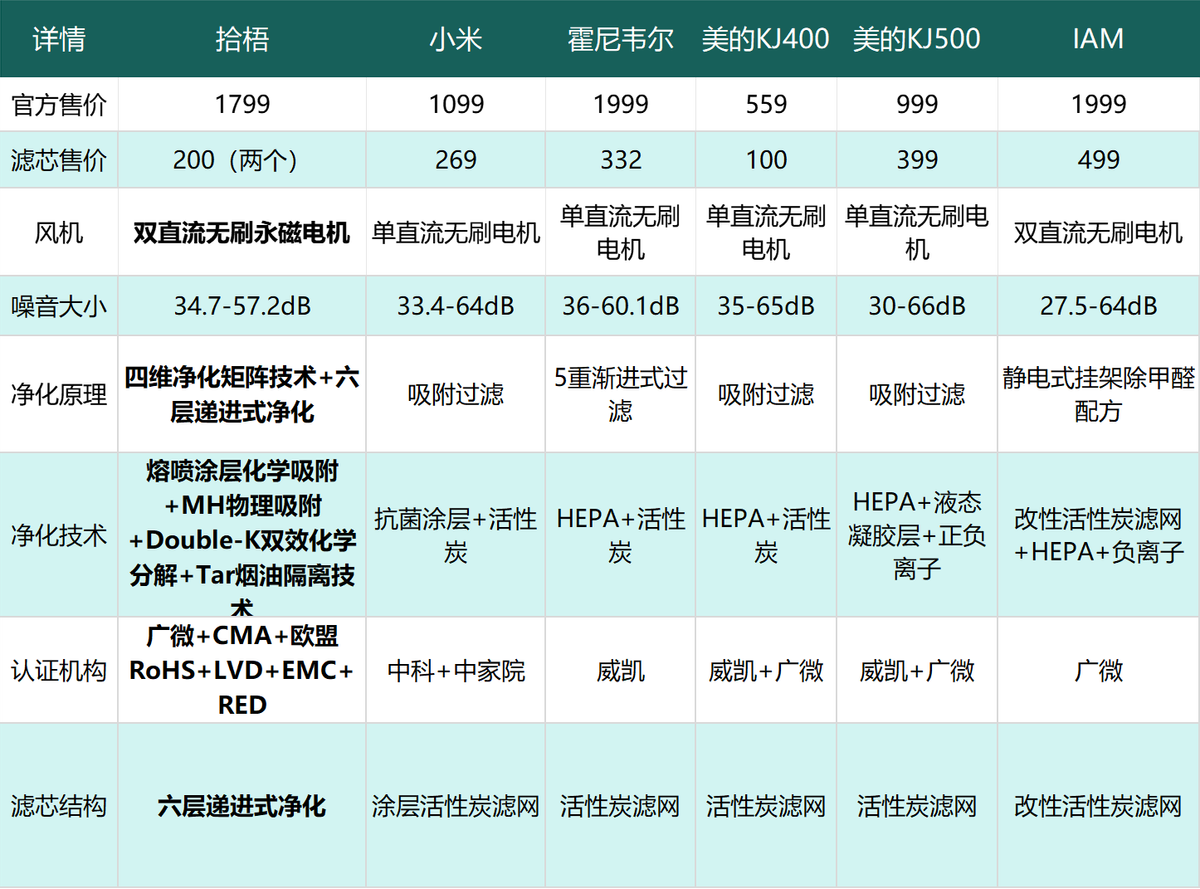Select the 30-66dB noise cell
The image size is (1200, 889).
click(x=917, y=306)
